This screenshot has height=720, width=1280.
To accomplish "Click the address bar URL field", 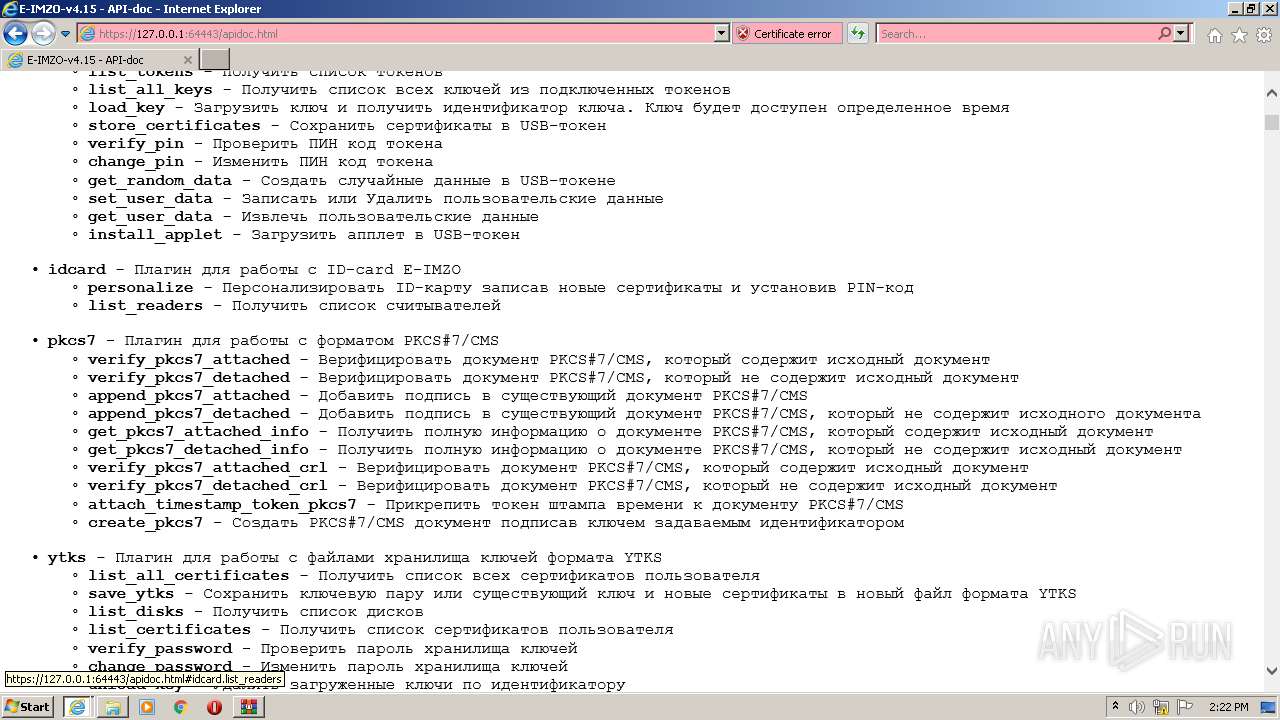I will pos(397,34).
